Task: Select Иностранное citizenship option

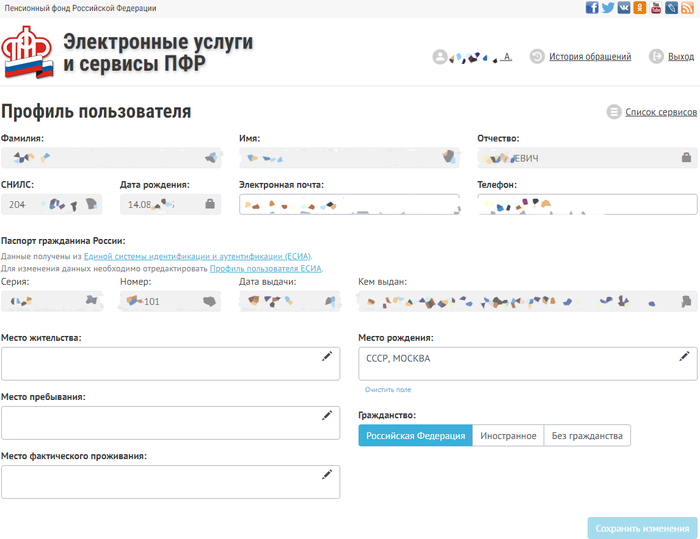Action: pyautogui.click(x=508, y=436)
